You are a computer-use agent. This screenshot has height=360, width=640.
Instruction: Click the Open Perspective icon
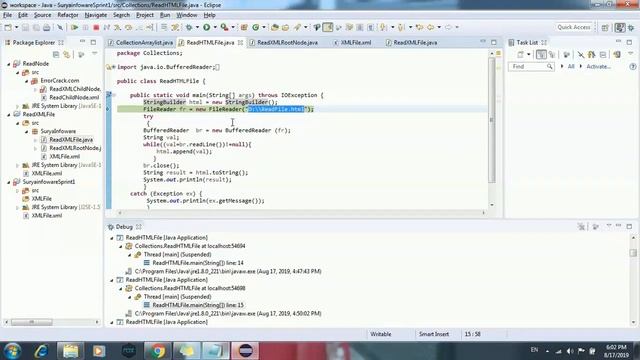tap(605, 27)
